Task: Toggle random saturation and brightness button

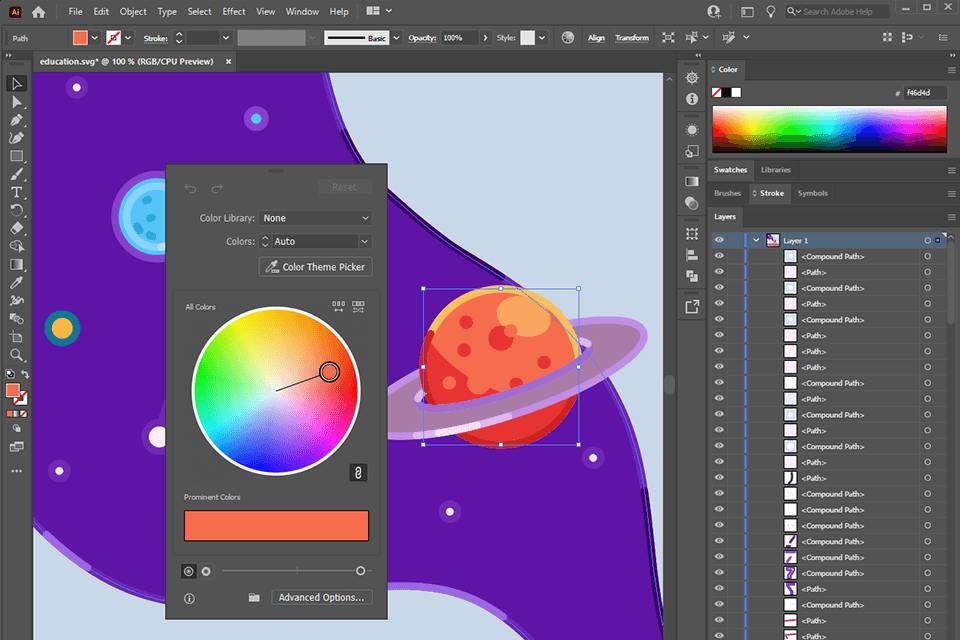Action: point(358,306)
